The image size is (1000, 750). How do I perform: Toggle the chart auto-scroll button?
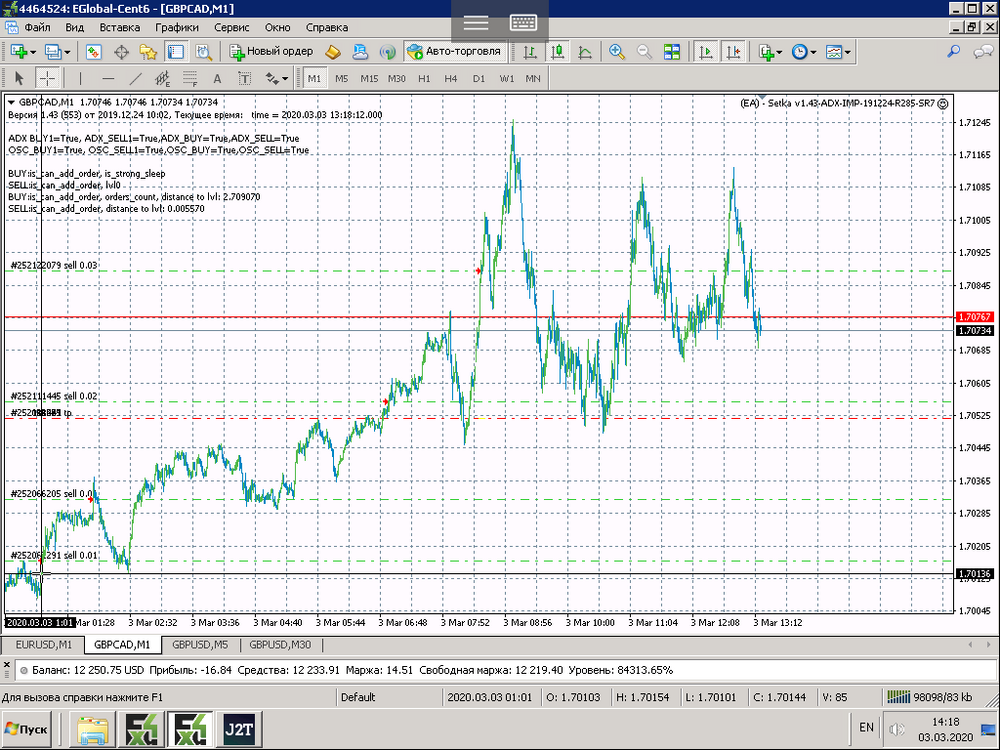click(706, 52)
